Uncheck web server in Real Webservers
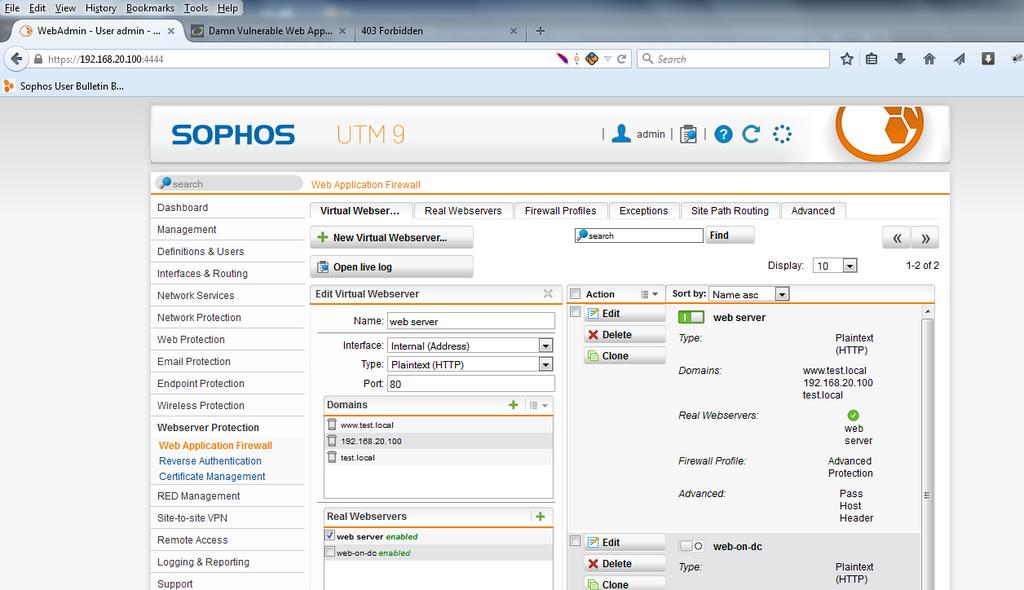The width and height of the screenshot is (1024, 590). pos(330,535)
